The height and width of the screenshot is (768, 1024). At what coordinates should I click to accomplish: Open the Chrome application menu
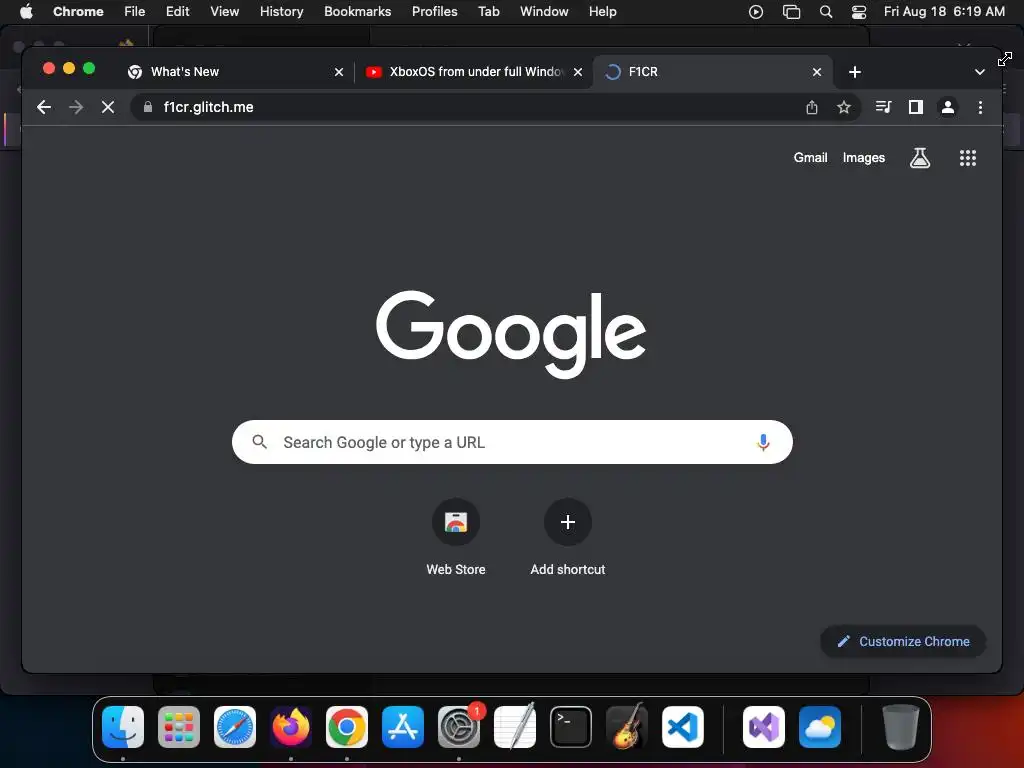click(x=78, y=12)
